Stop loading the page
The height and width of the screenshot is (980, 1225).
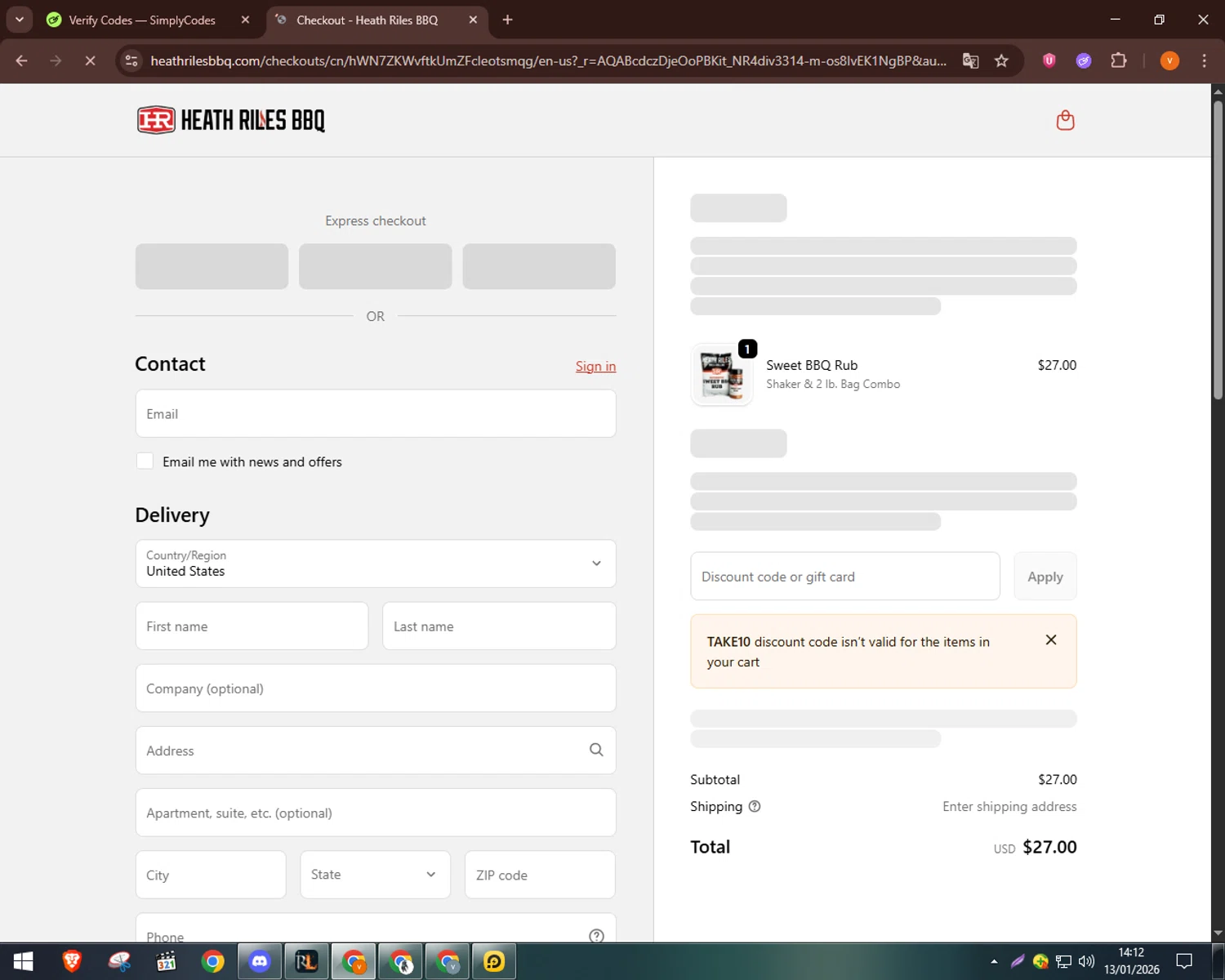pos(90,60)
